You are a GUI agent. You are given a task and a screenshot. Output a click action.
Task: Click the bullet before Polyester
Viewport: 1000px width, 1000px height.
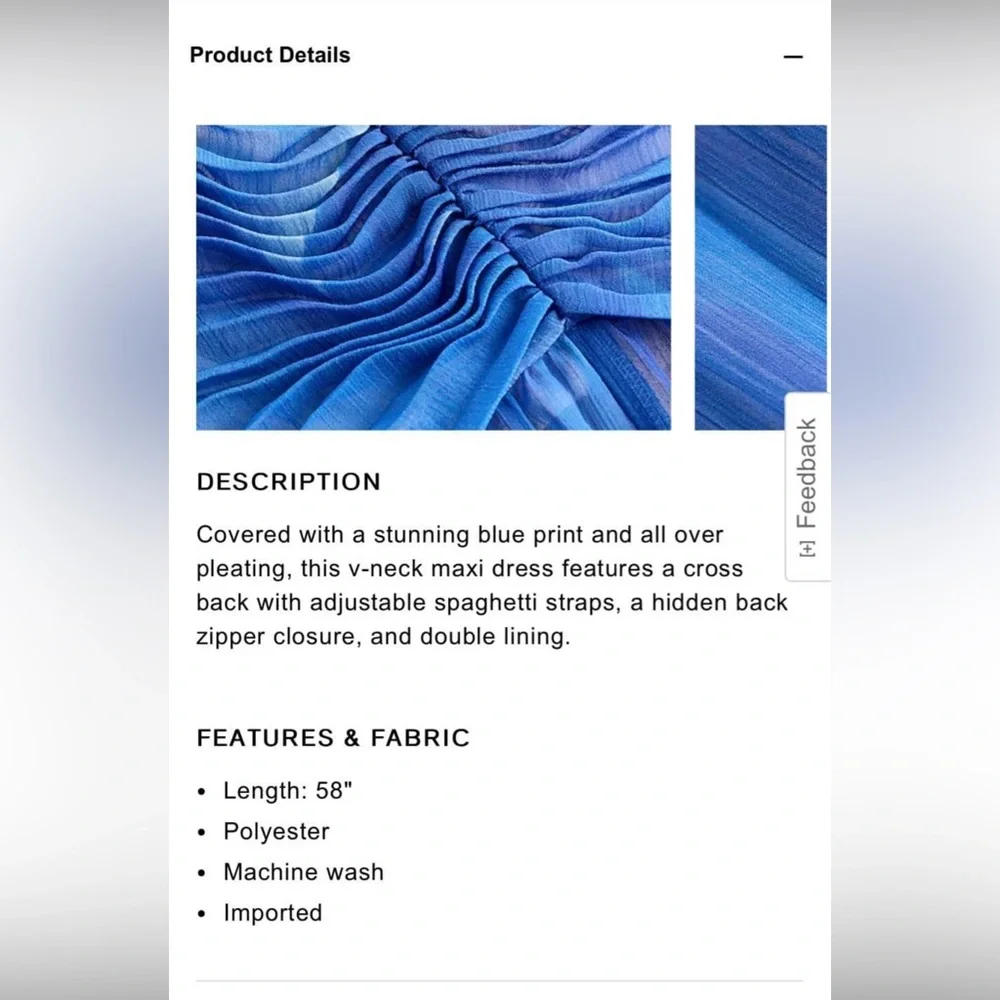[x=202, y=833]
